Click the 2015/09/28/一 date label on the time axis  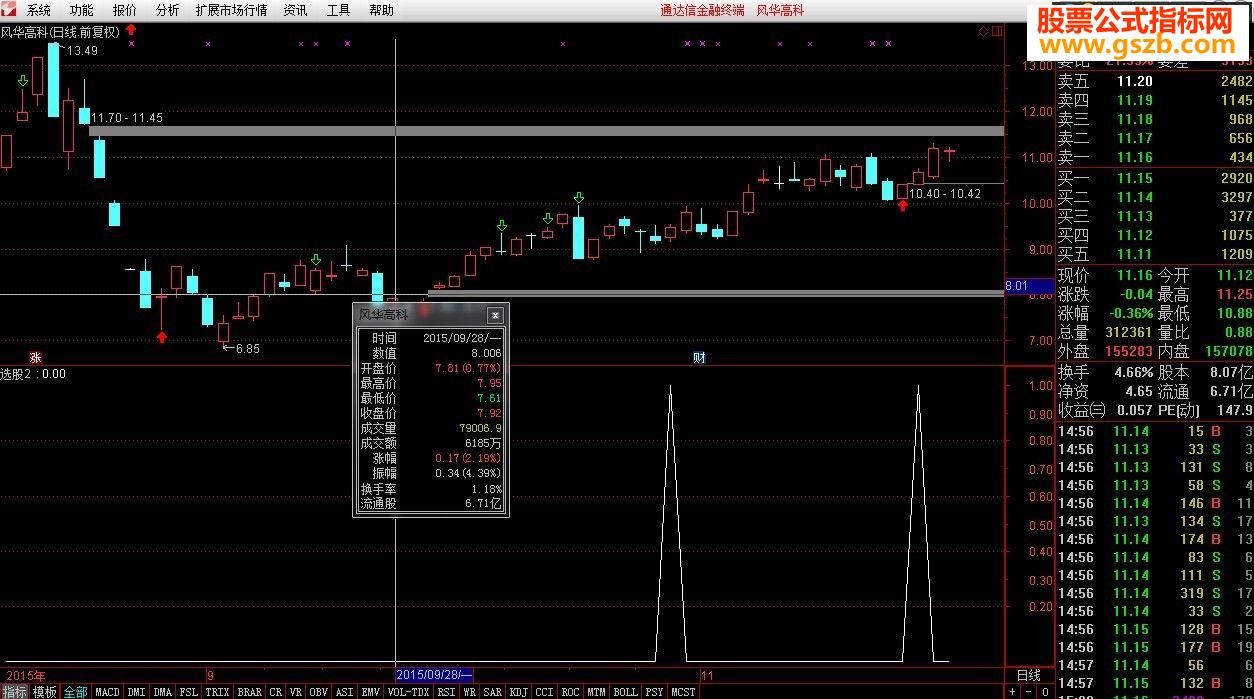click(434, 676)
